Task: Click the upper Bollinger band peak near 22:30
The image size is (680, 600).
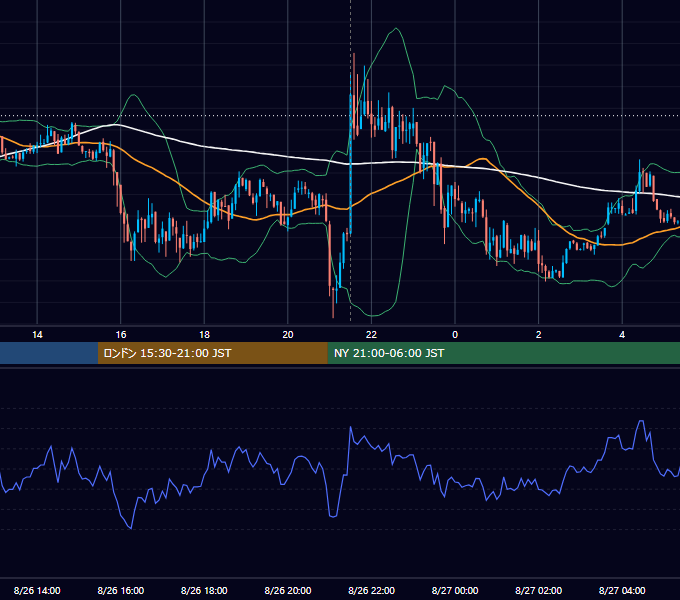Action: point(396,29)
